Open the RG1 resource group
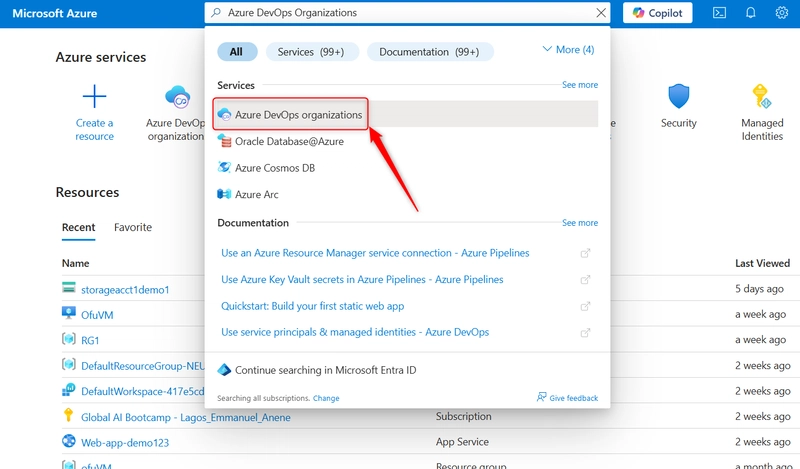Screen dimensions: 800x469 [90, 340]
